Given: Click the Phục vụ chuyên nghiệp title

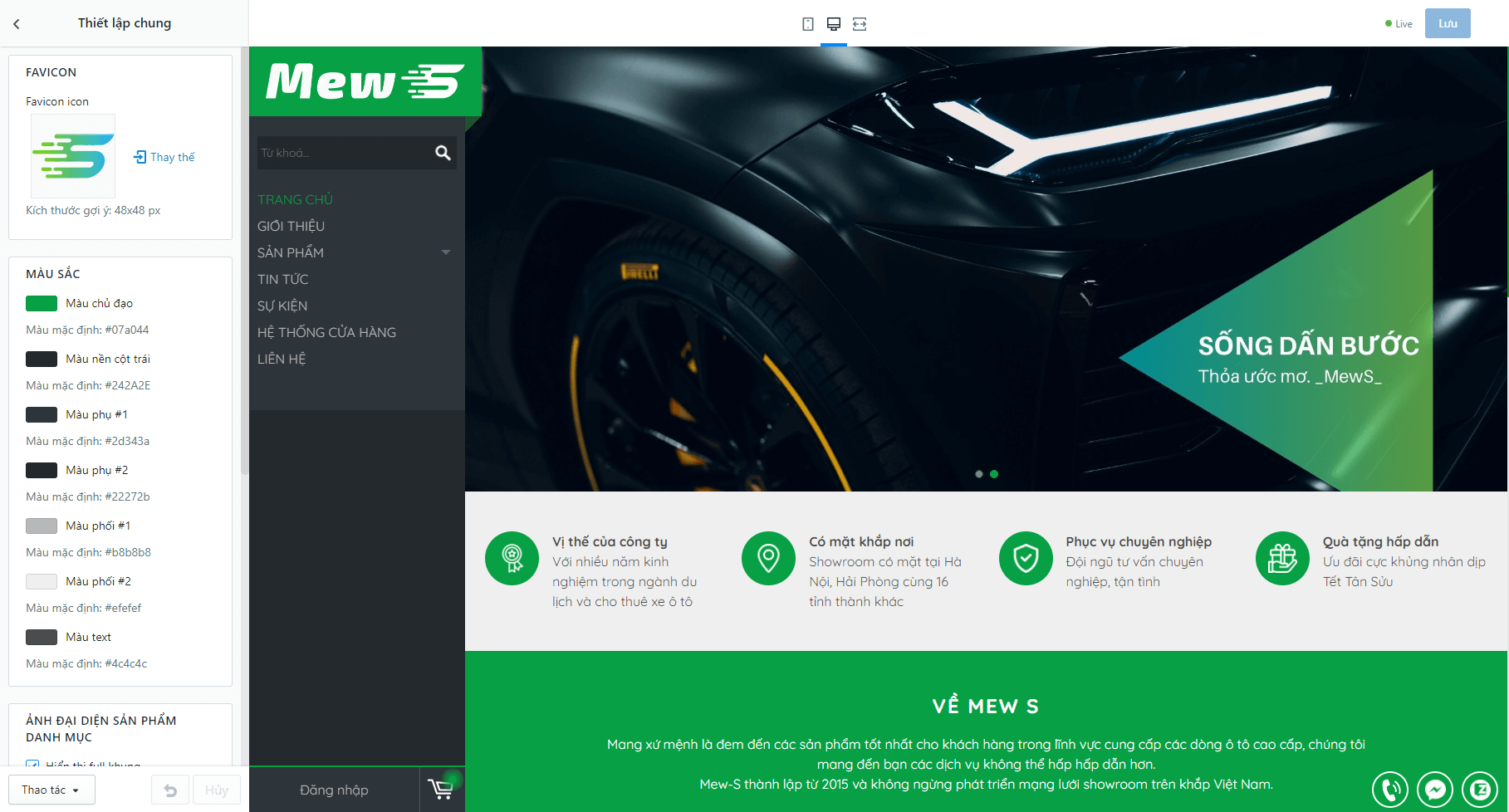Looking at the screenshot, I should [1139, 541].
